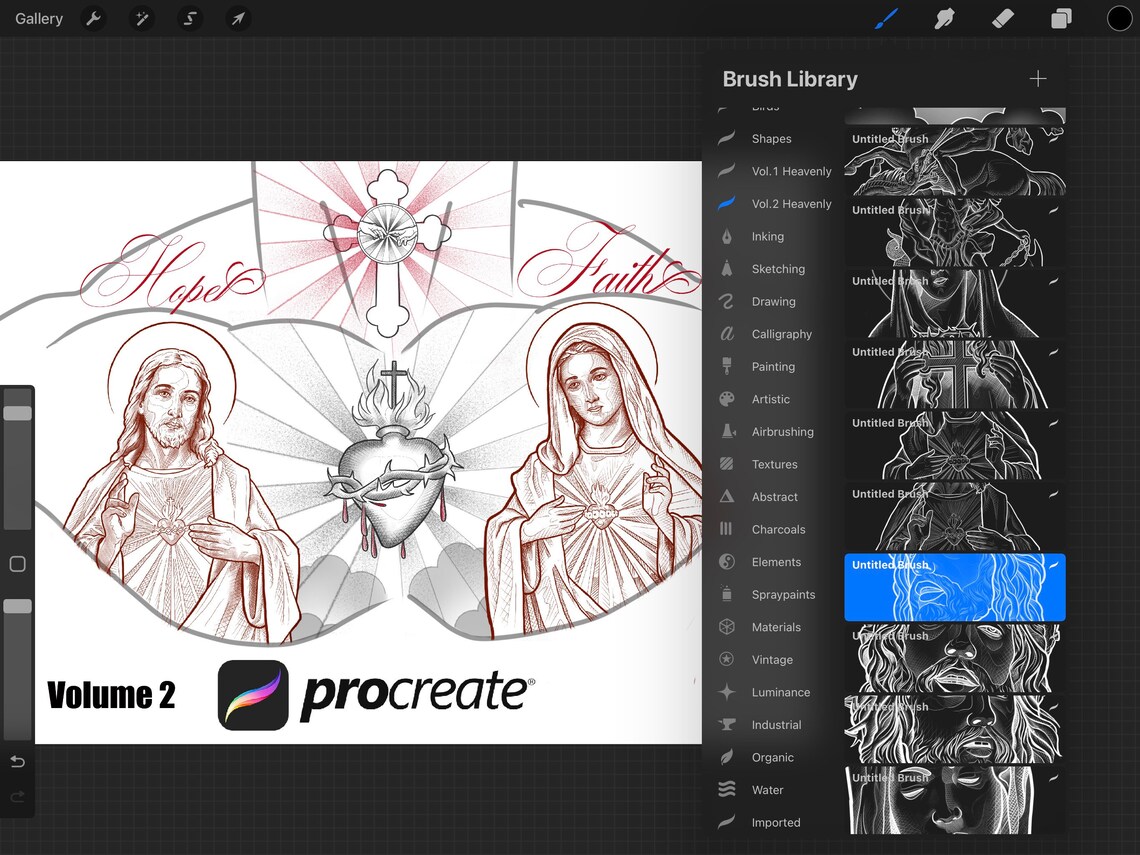Create a new brush with the plus button

tap(1038, 78)
